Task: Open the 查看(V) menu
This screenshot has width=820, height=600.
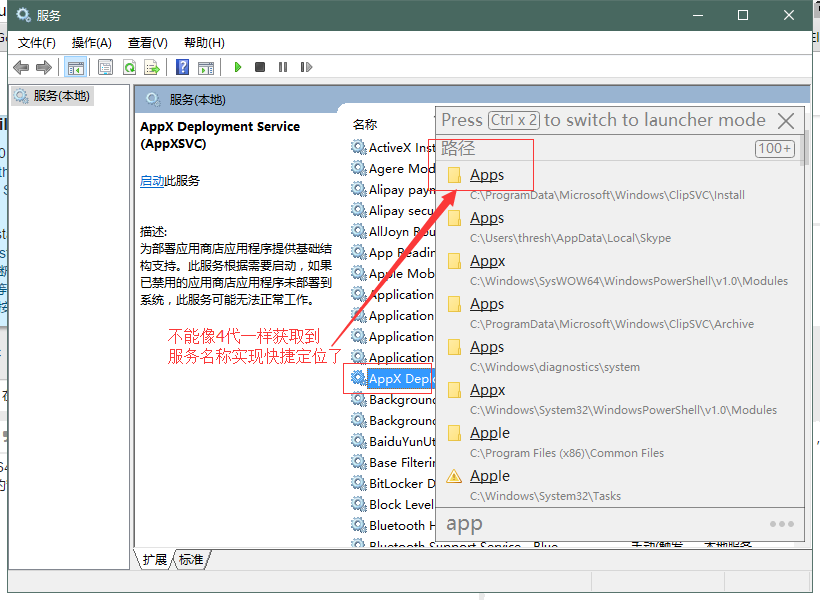Action: tap(148, 43)
